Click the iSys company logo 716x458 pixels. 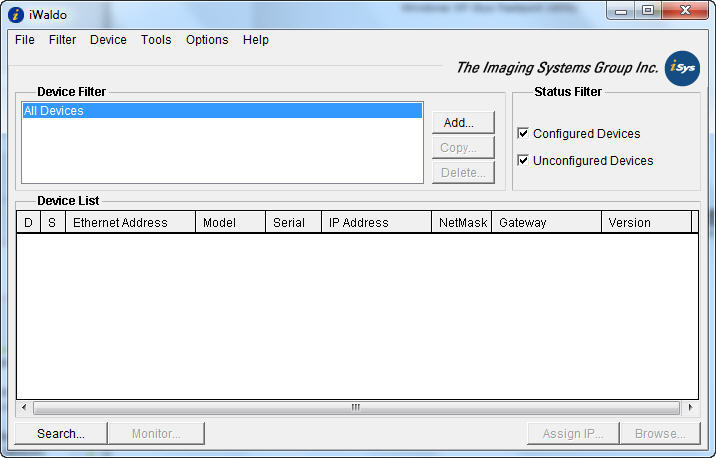[x=682, y=68]
